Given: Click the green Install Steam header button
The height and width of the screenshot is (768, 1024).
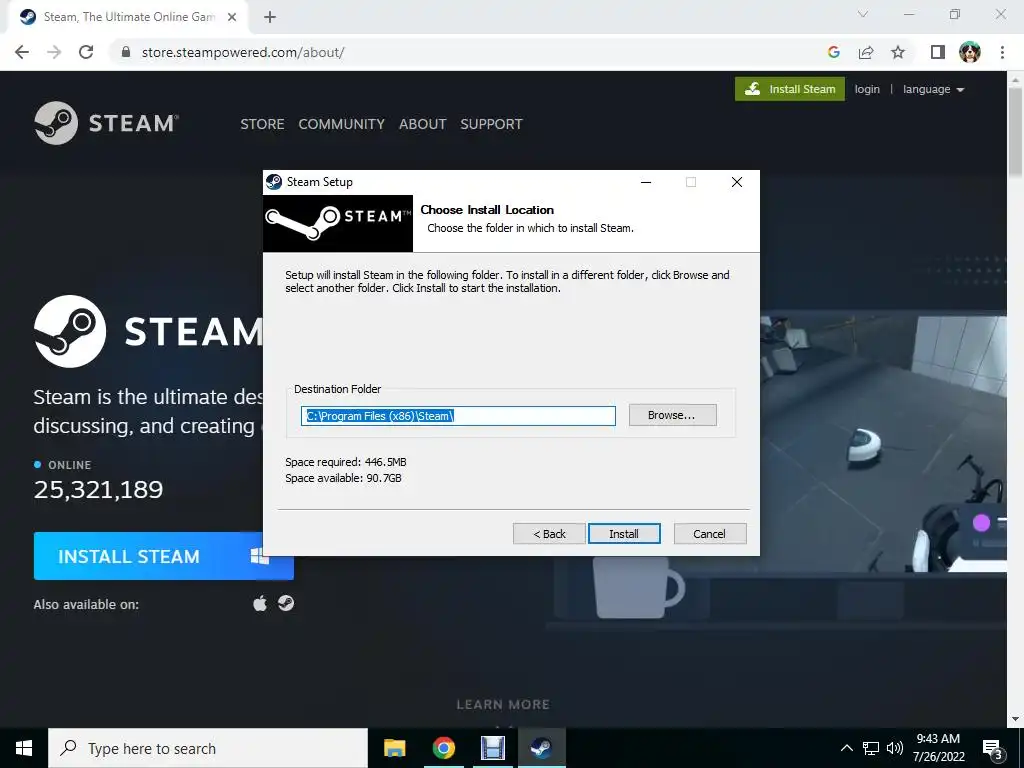Looking at the screenshot, I should tap(790, 89).
